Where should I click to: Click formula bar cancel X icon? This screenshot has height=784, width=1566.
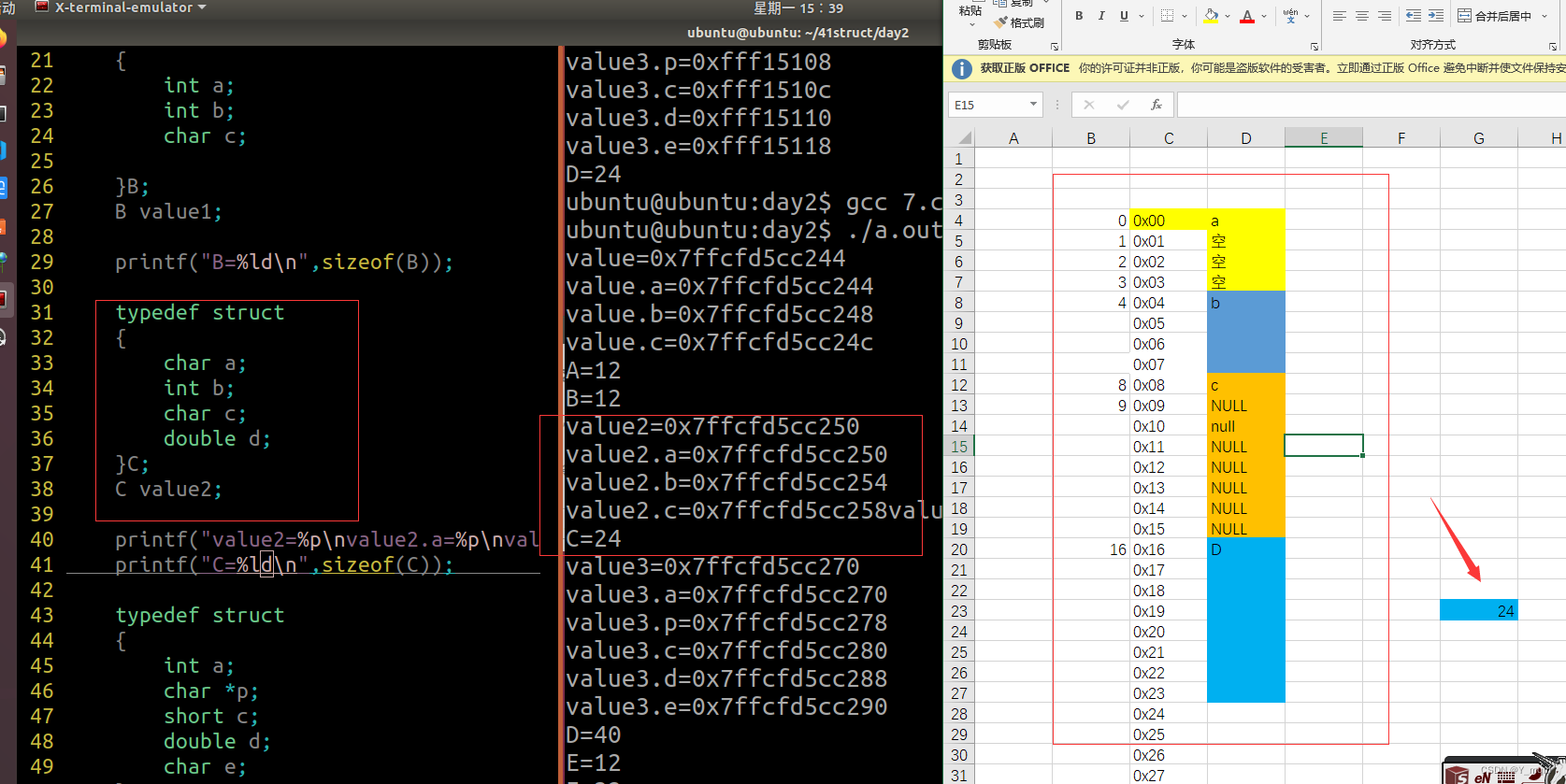pos(1088,105)
